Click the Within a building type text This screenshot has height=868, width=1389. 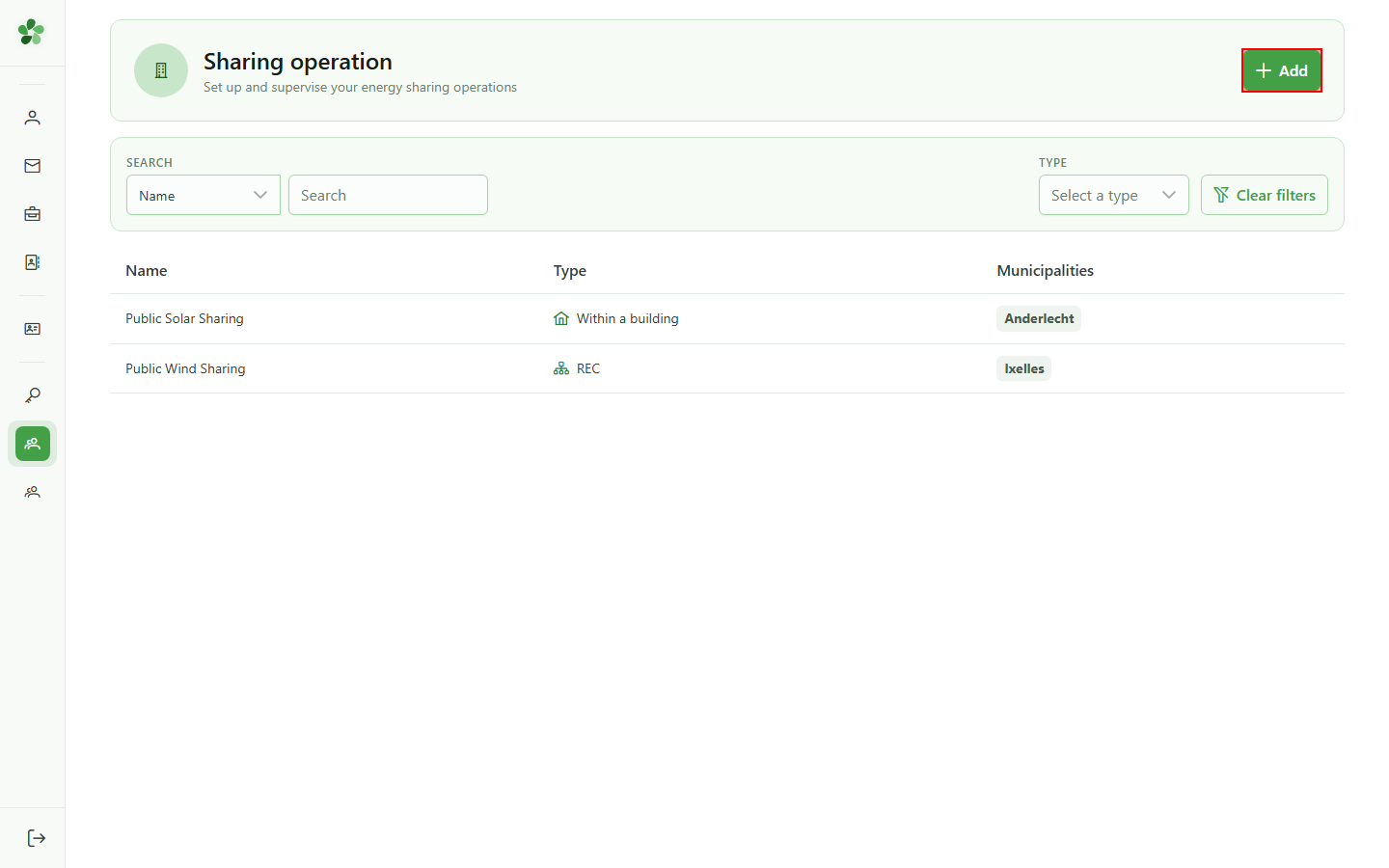(628, 318)
